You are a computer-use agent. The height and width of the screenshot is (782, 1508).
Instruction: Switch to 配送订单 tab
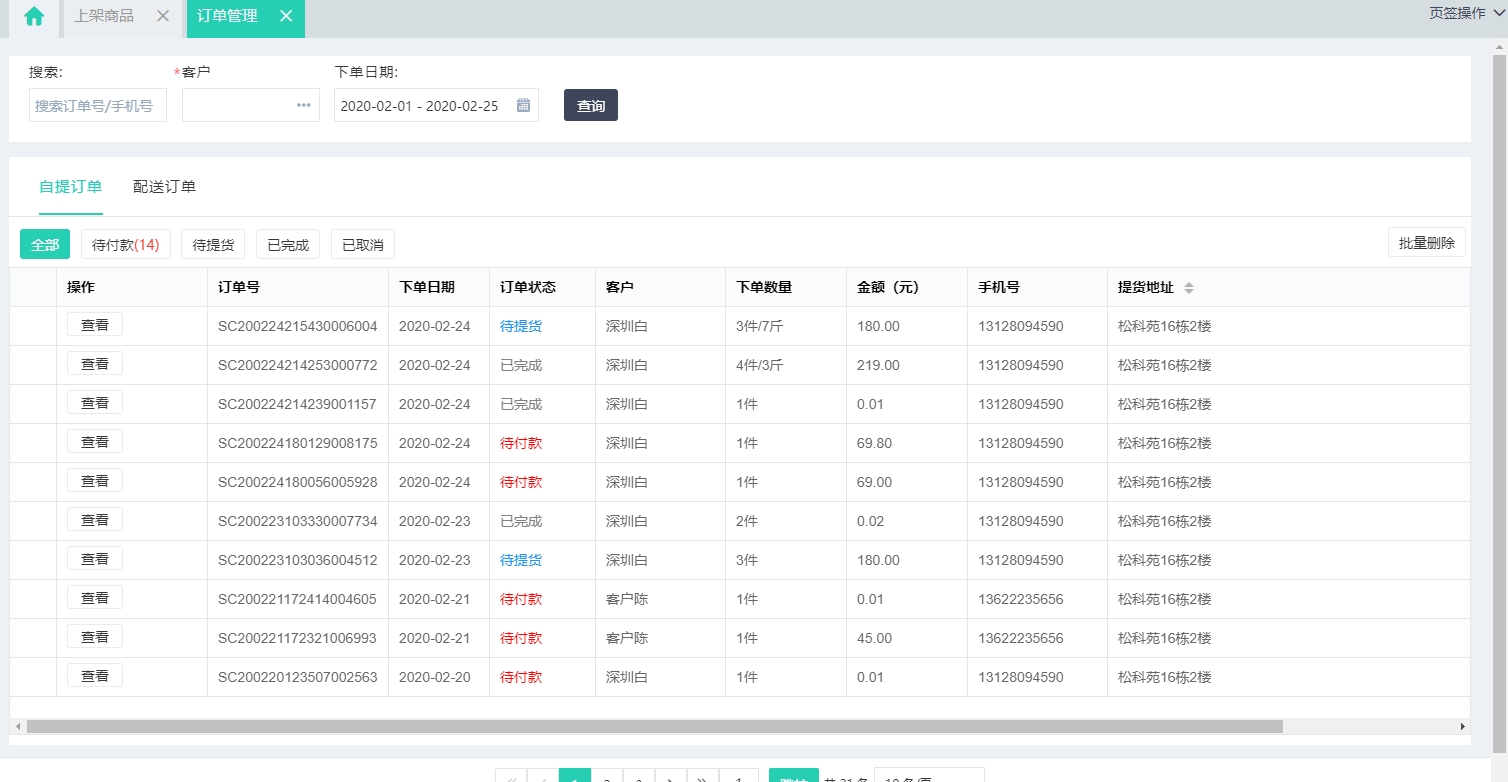coord(164,186)
